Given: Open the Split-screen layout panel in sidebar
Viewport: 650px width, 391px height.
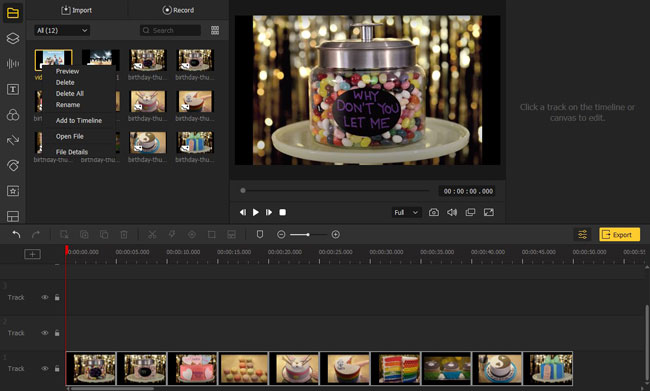Looking at the screenshot, I should (x=13, y=216).
